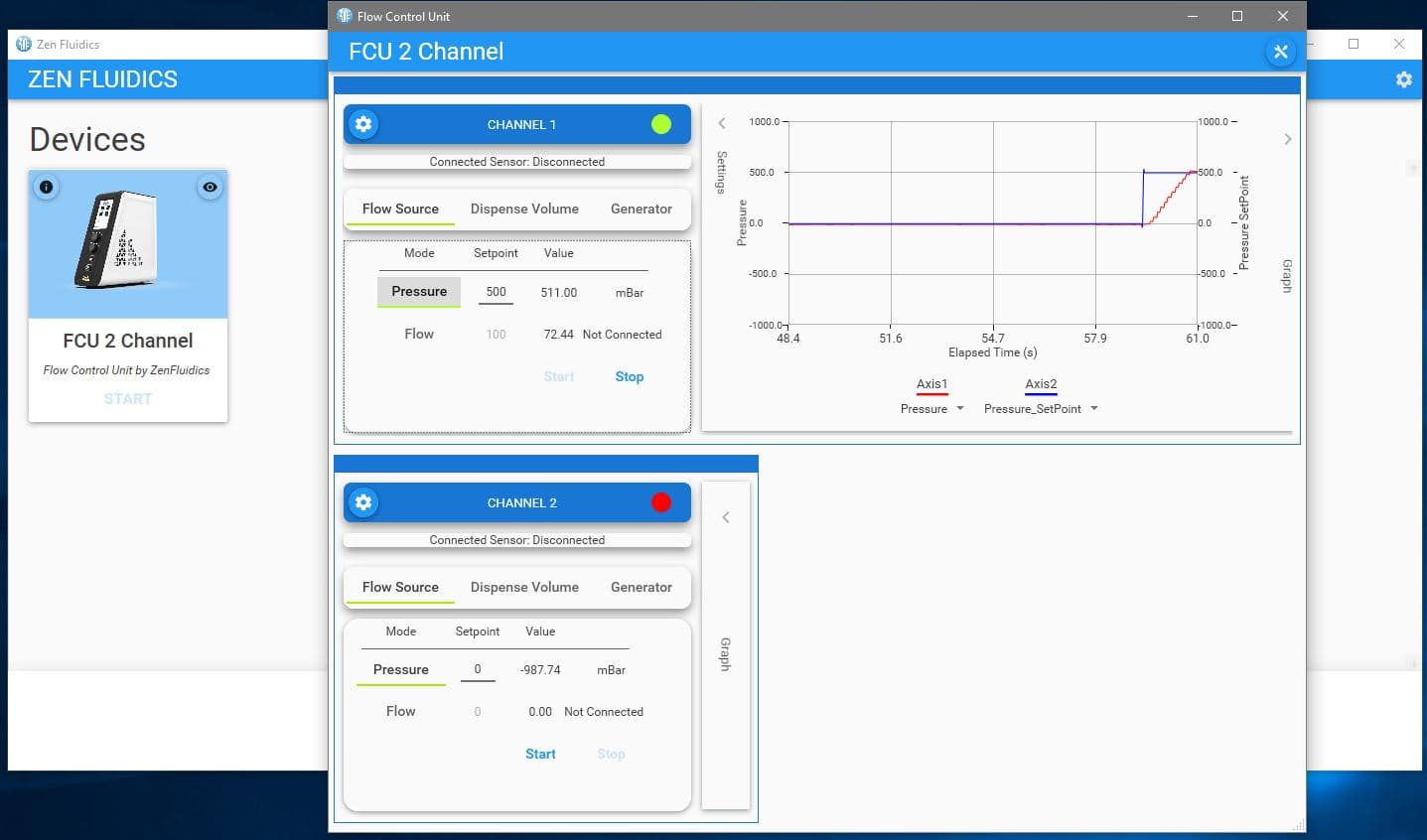
Task: Click the CHANNEL 2 header bar
Action: click(x=517, y=502)
